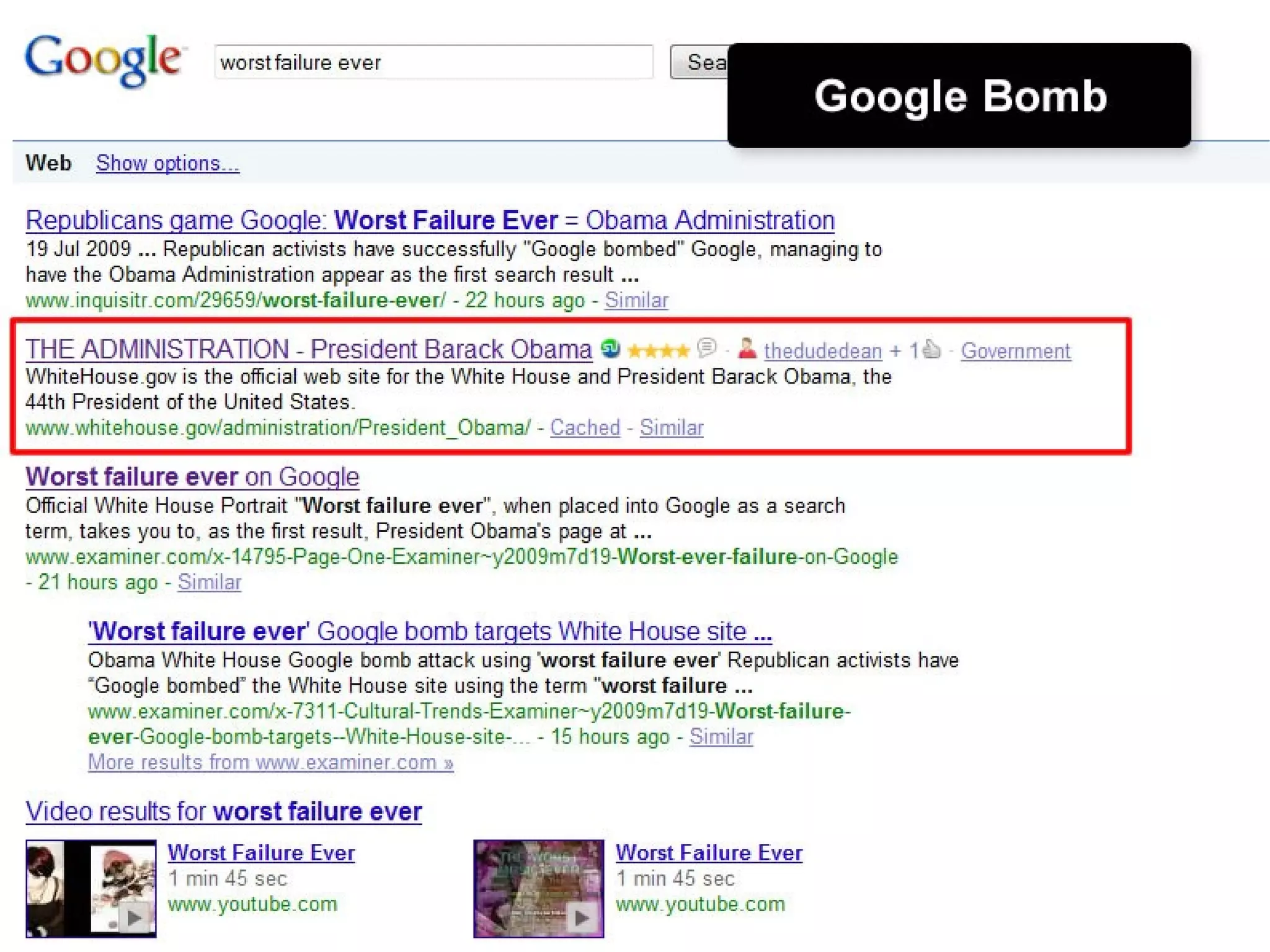Click the red user avatar icon
The image size is (1270, 952).
pyautogui.click(x=747, y=349)
